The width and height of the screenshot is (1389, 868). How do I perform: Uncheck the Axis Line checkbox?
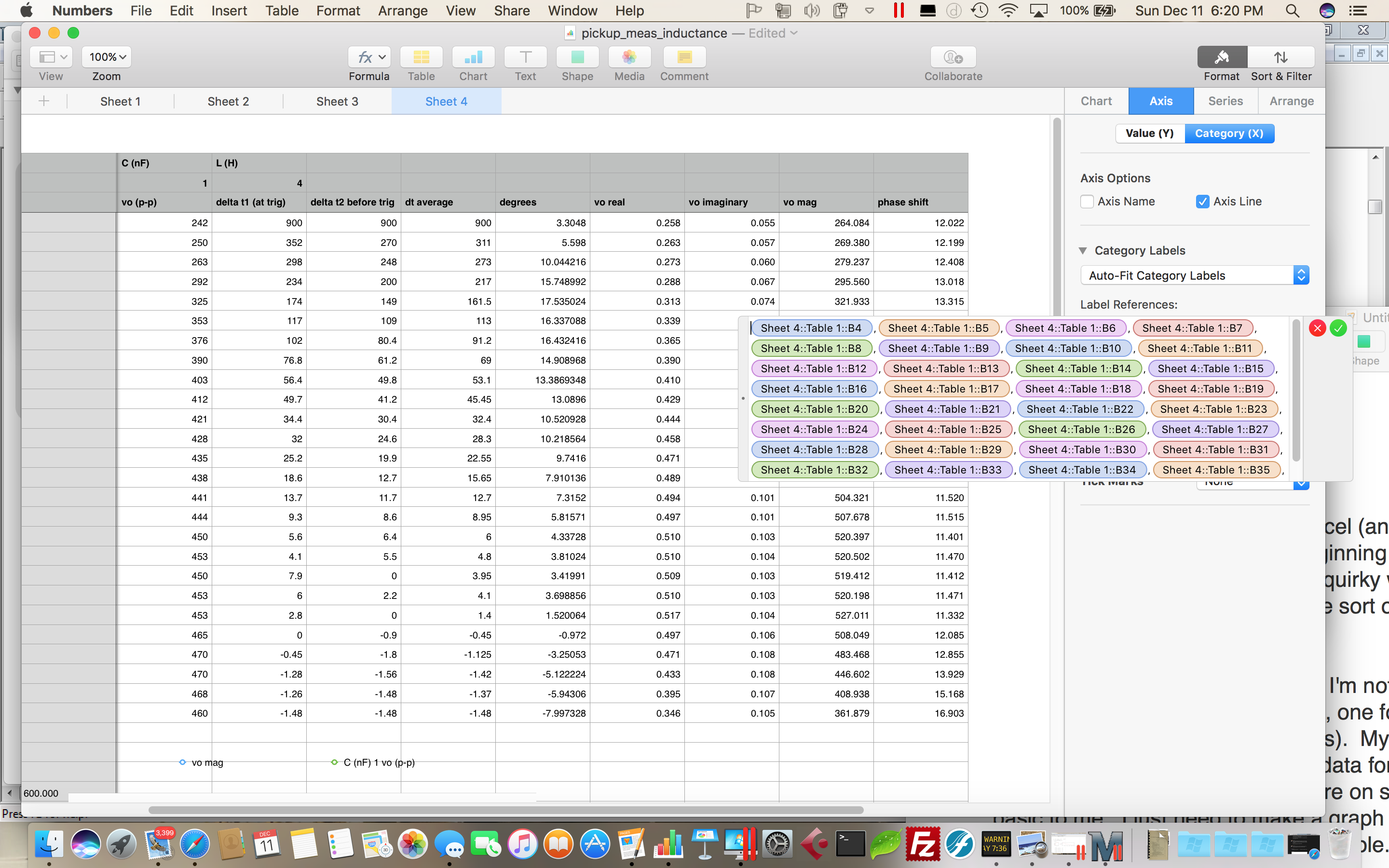click(x=1202, y=202)
